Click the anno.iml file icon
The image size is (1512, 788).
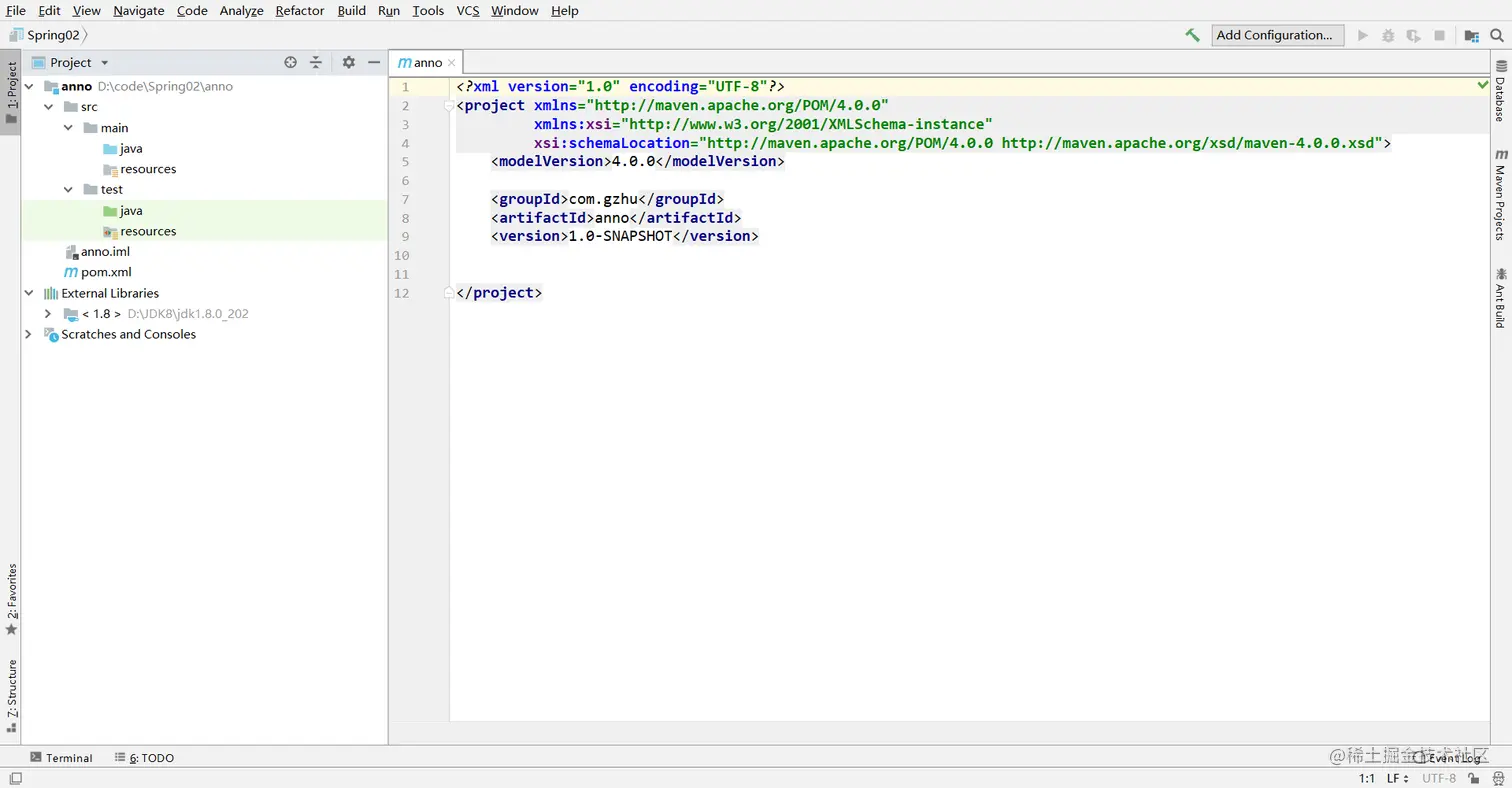[x=71, y=252]
